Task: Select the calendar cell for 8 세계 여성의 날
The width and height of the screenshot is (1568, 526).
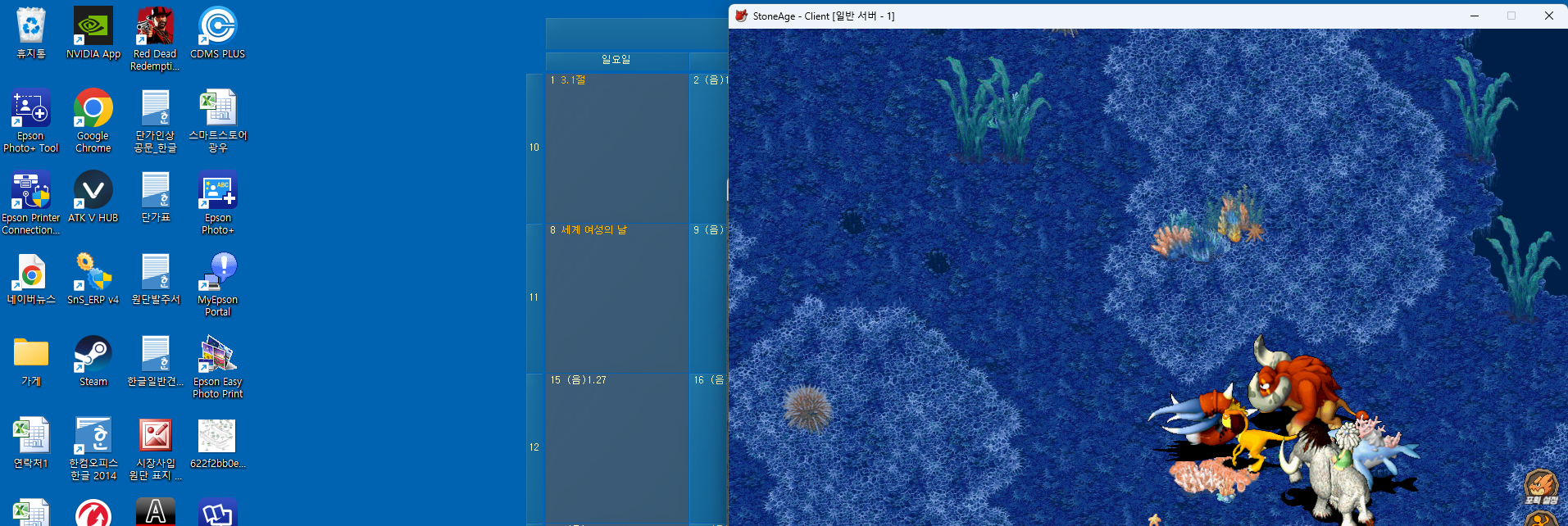Action: [616, 297]
